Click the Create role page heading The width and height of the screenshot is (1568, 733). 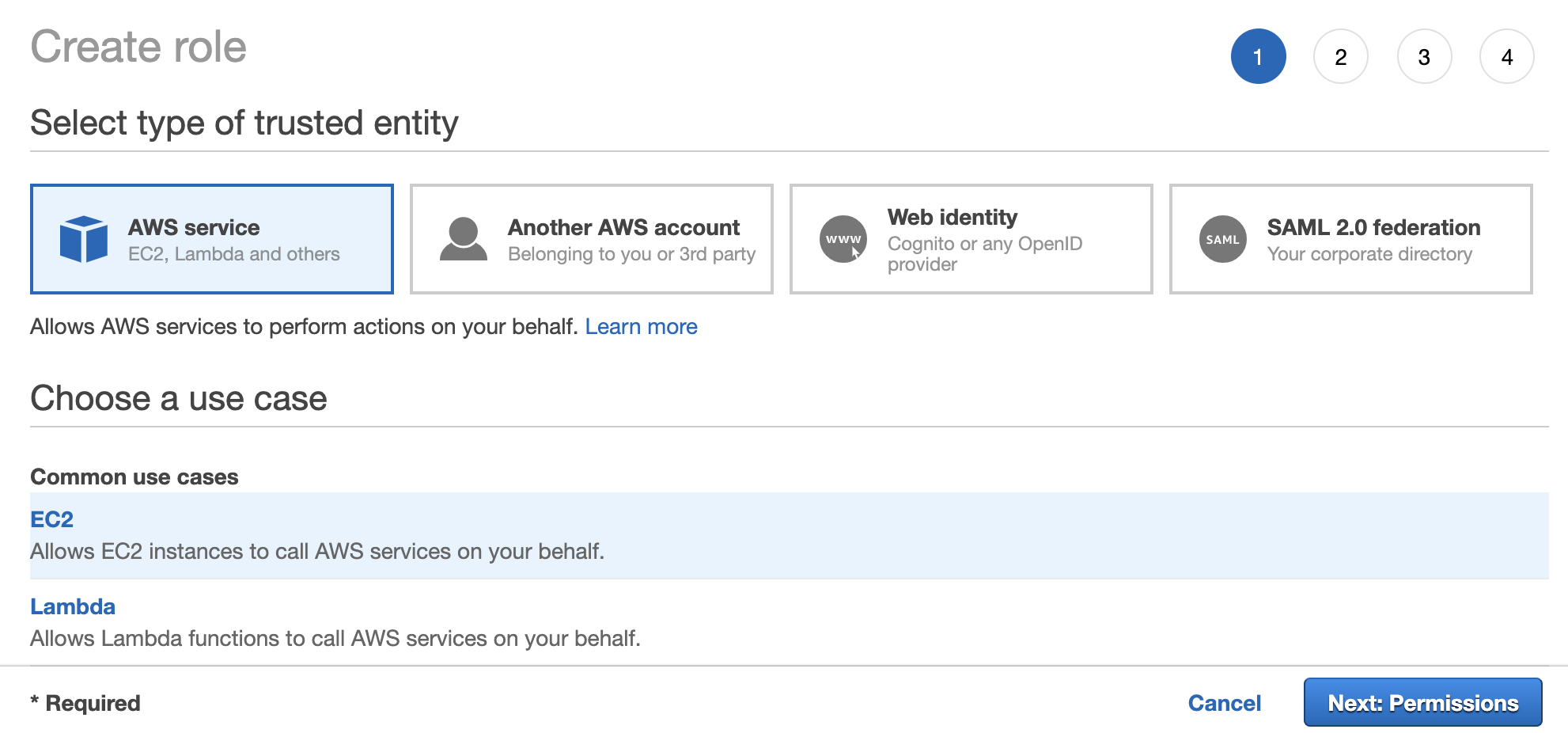point(138,47)
